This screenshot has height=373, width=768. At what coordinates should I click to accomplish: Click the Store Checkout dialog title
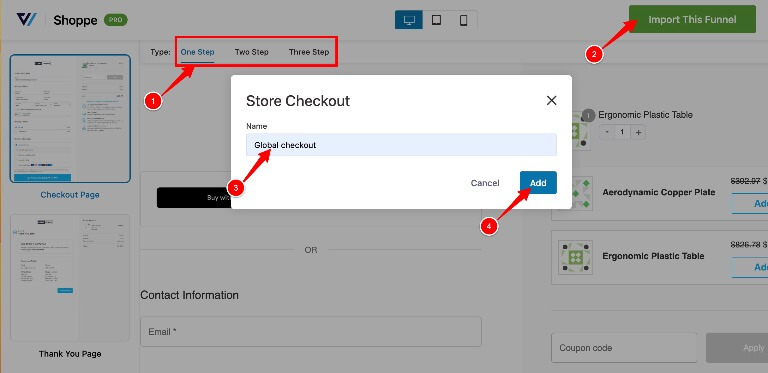[298, 101]
